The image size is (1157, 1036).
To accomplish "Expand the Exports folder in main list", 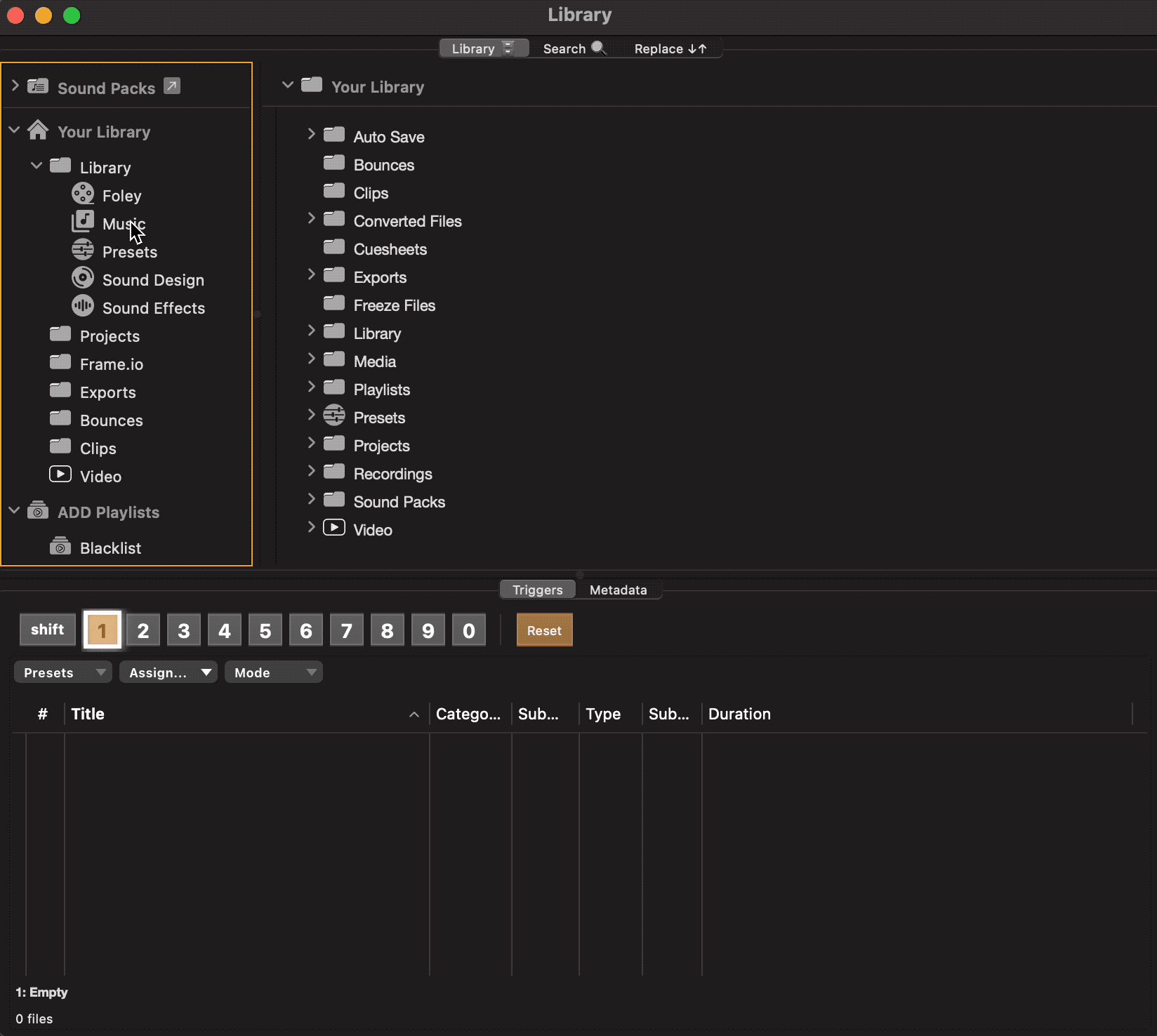I will pyautogui.click(x=311, y=274).
